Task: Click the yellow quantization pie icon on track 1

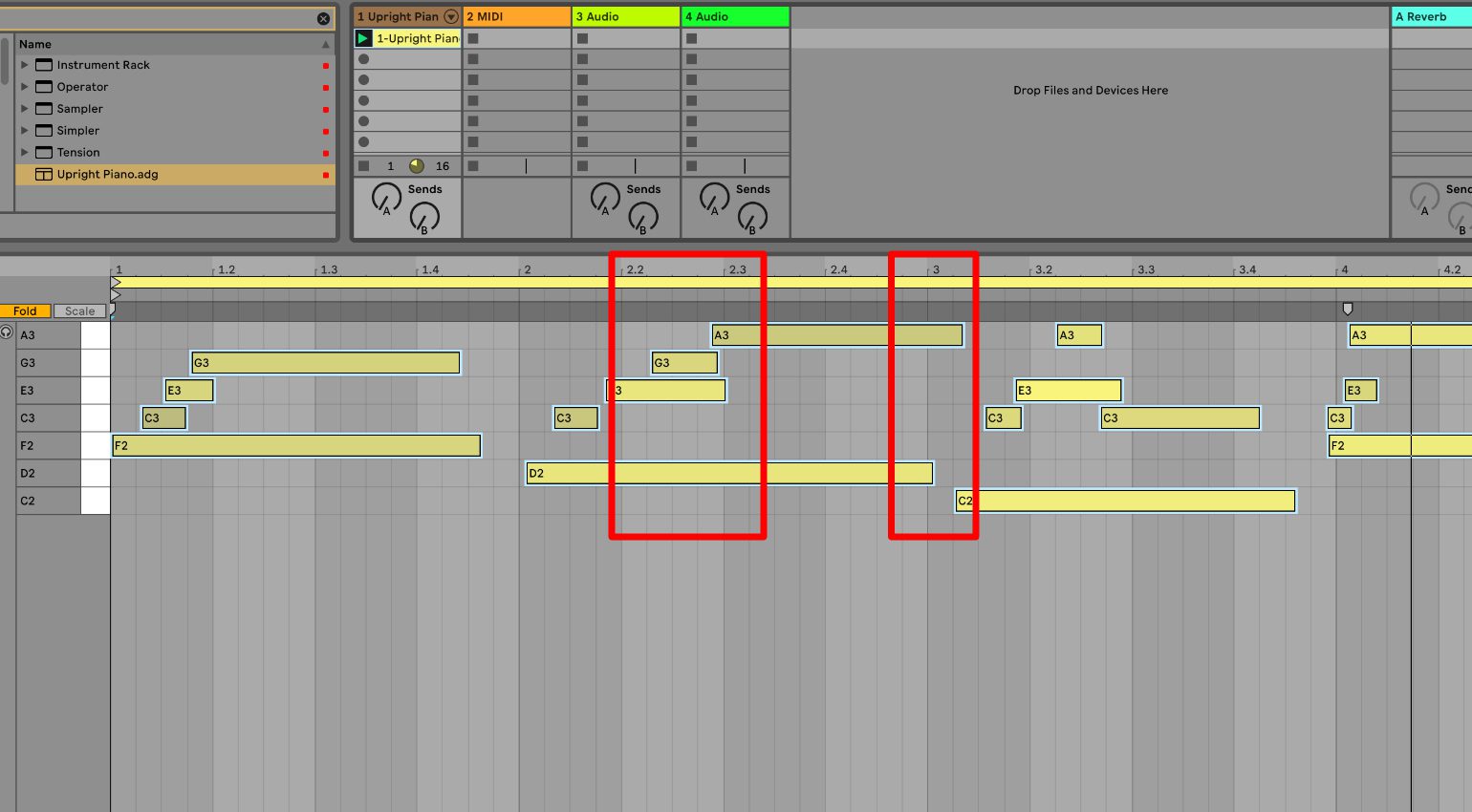Action: [x=416, y=164]
